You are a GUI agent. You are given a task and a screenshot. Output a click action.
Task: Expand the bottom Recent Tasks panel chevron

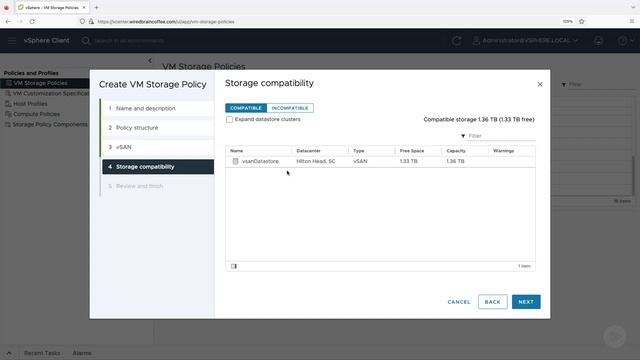[9, 353]
